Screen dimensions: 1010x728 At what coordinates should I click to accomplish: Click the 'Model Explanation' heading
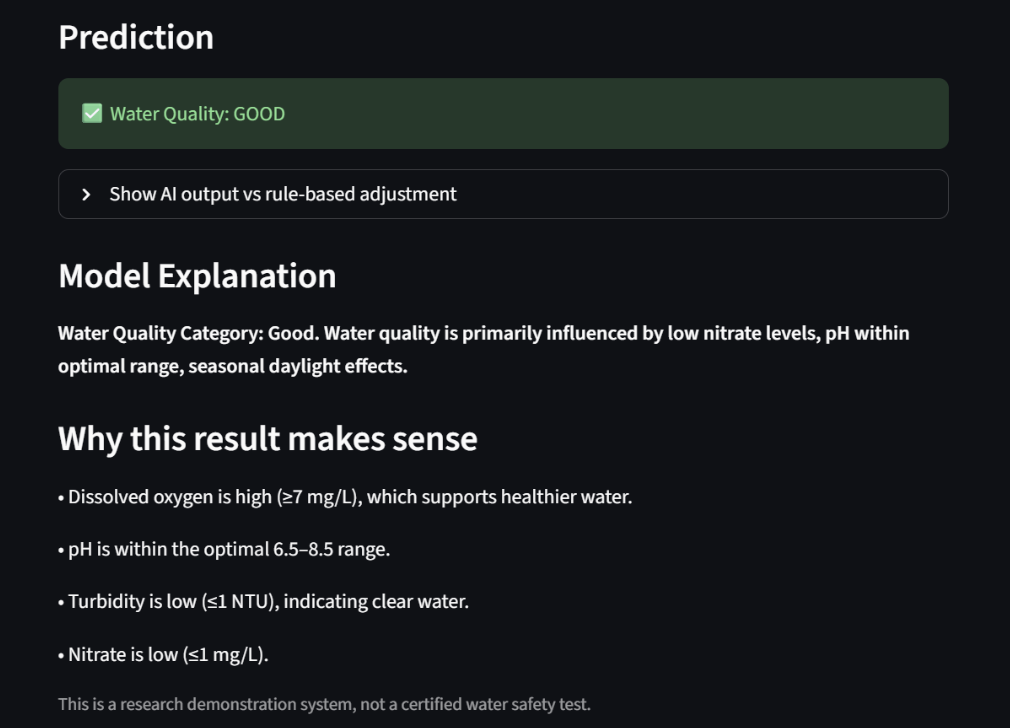pyautogui.click(x=197, y=276)
